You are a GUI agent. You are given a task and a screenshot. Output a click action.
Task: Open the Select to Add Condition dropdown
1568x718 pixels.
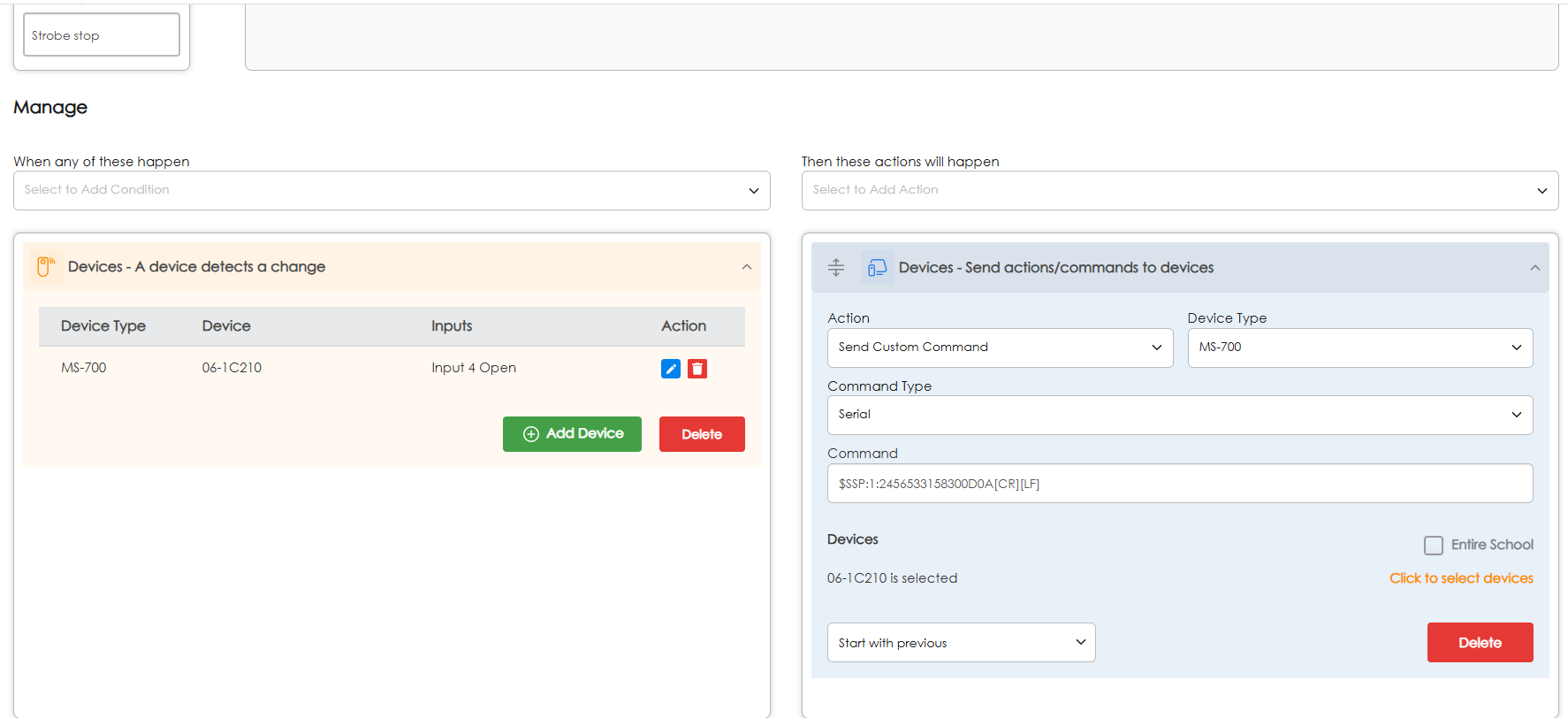pos(392,190)
